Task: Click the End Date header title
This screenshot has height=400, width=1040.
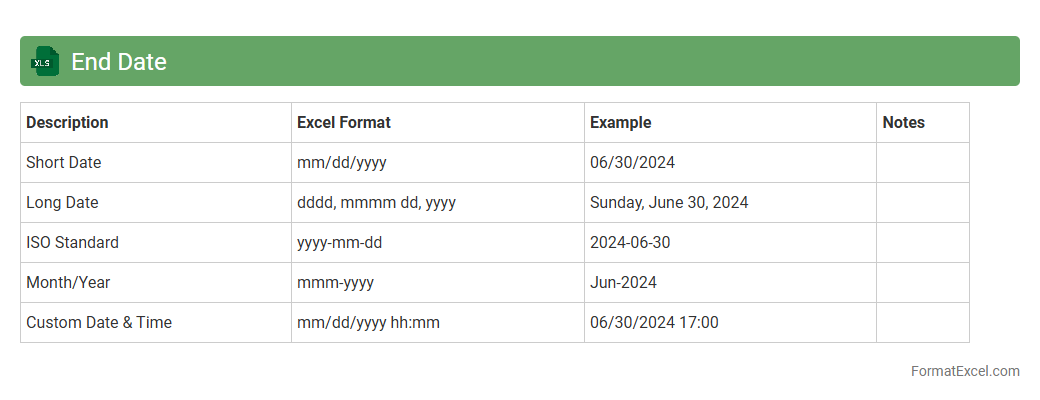Action: pyautogui.click(x=118, y=62)
